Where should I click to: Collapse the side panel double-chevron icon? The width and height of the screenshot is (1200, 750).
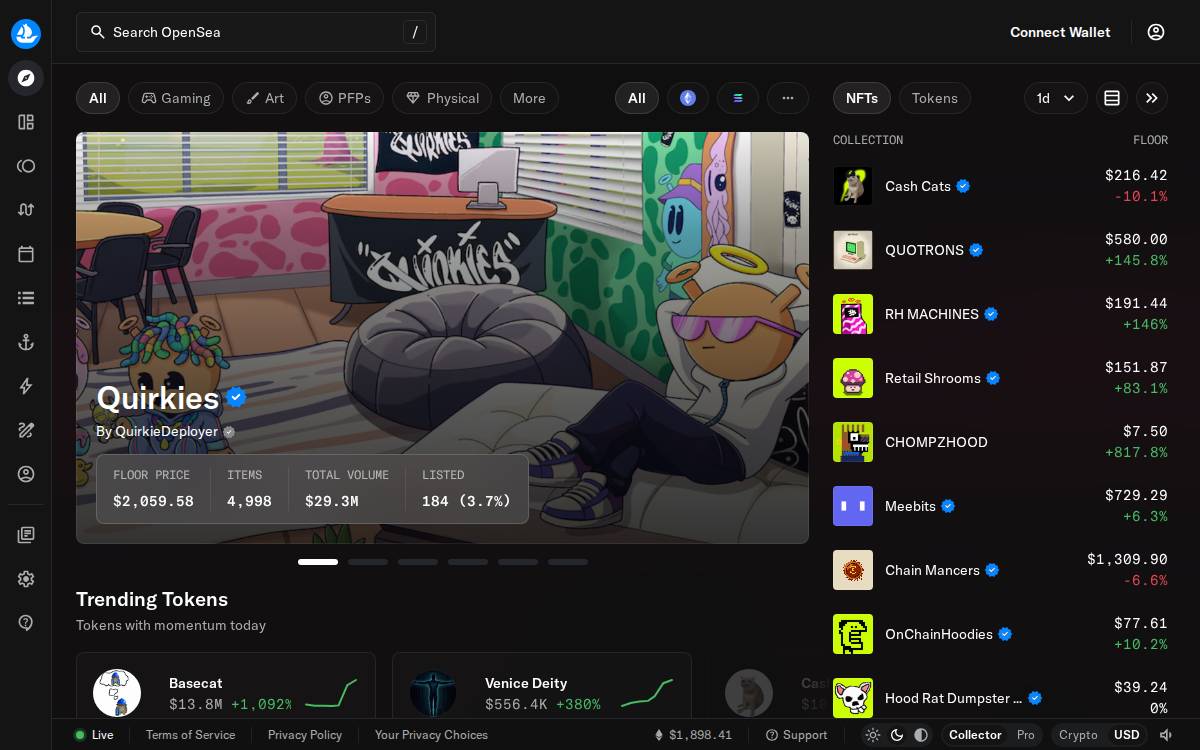coord(1152,98)
